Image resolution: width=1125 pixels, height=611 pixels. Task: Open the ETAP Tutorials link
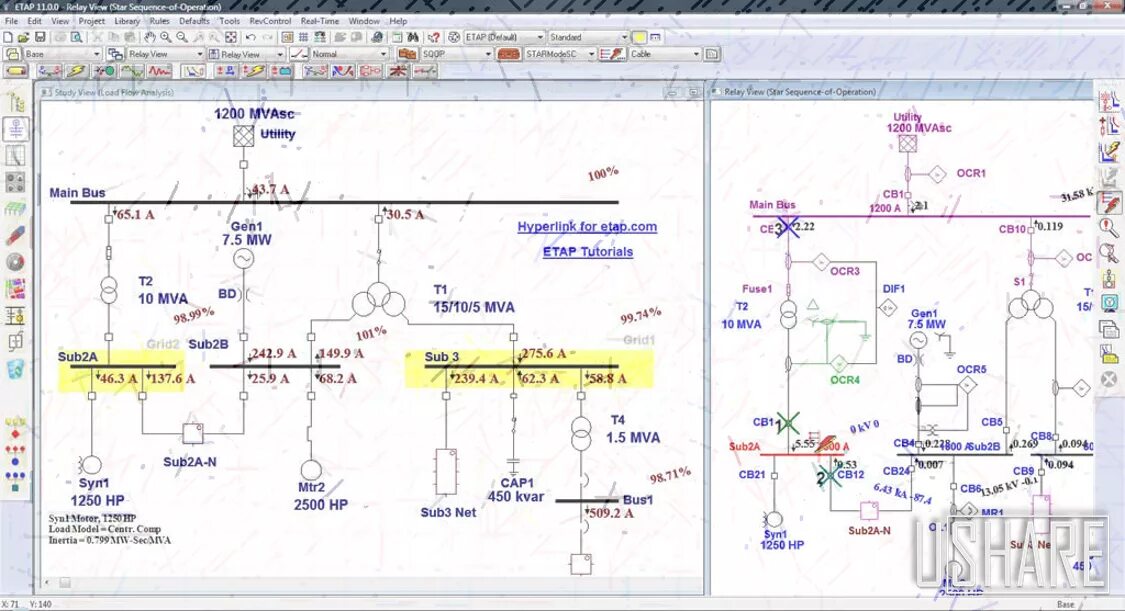click(x=588, y=252)
